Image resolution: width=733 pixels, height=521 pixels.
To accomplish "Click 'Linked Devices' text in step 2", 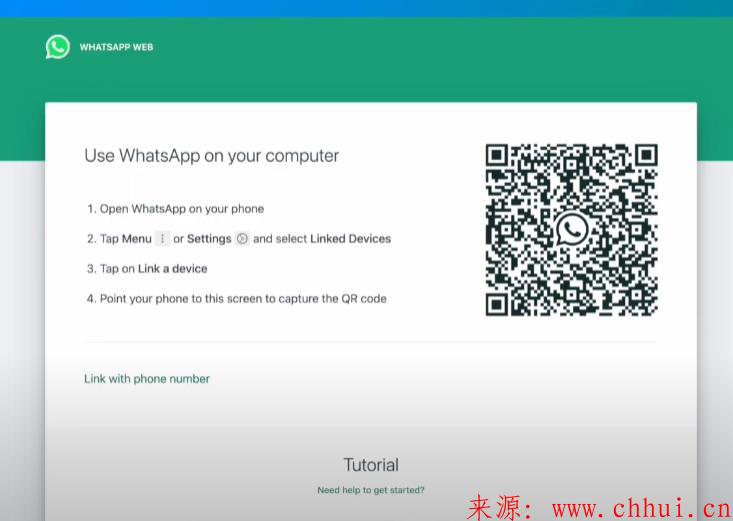I will coord(351,239).
